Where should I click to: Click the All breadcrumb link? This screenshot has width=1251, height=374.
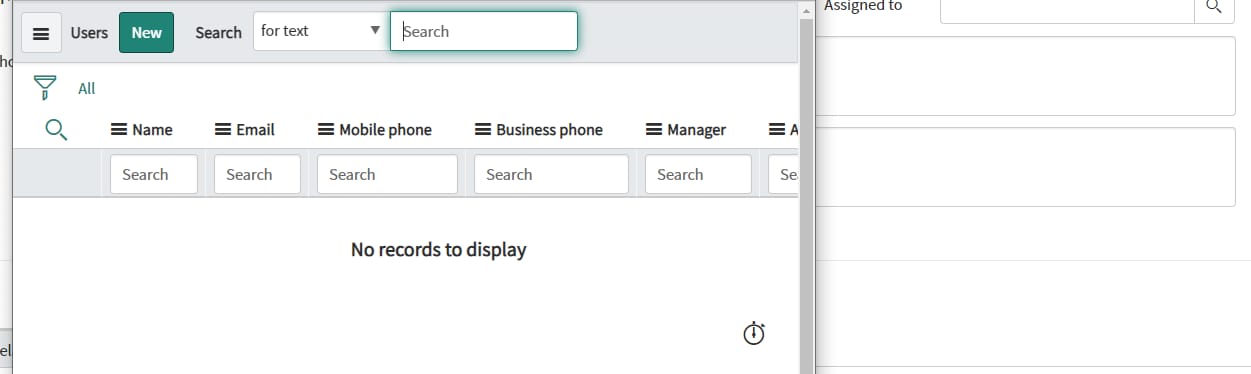coord(87,89)
